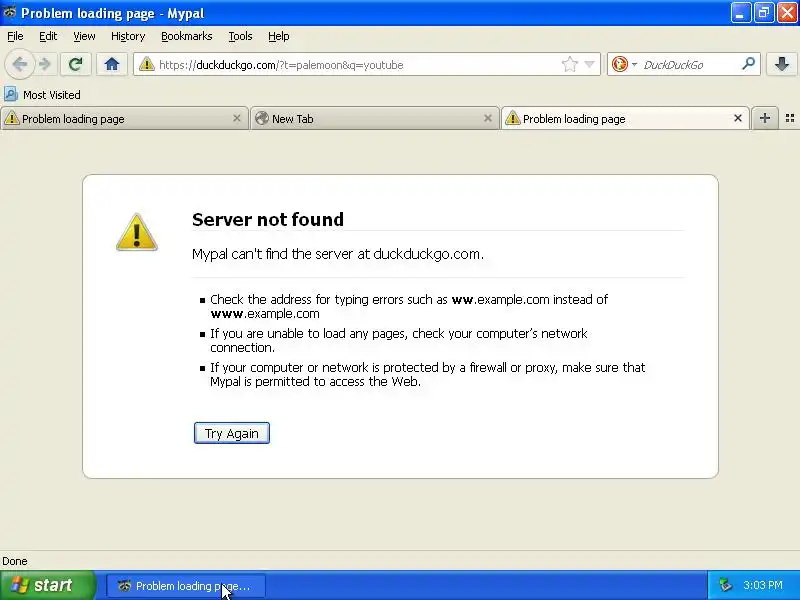Open the Home page button
Viewport: 800px width, 600px height.
[x=112, y=64]
